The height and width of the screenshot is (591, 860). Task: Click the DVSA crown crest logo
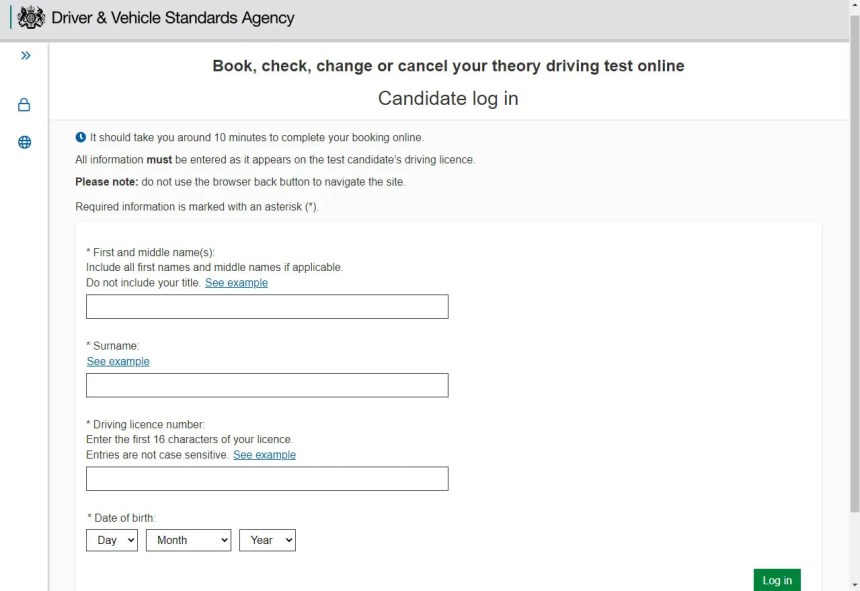31,17
